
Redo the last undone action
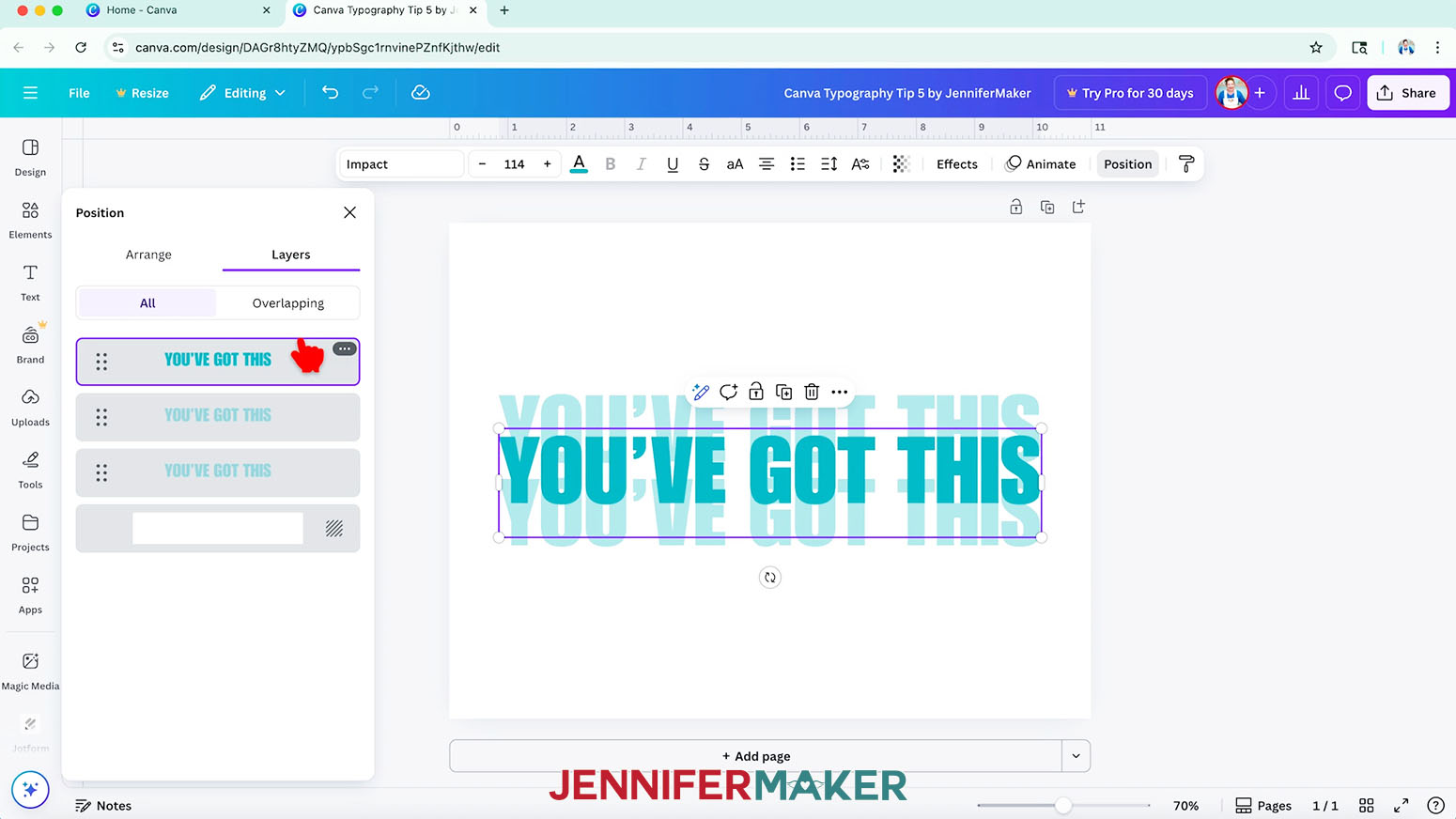[370, 92]
